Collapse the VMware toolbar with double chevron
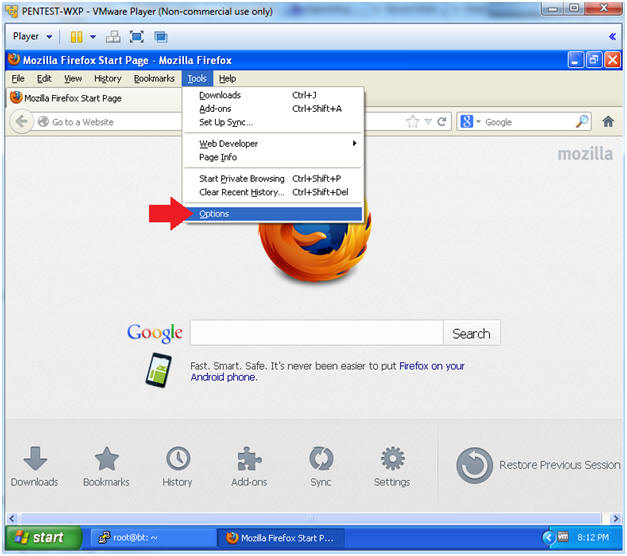 612,37
